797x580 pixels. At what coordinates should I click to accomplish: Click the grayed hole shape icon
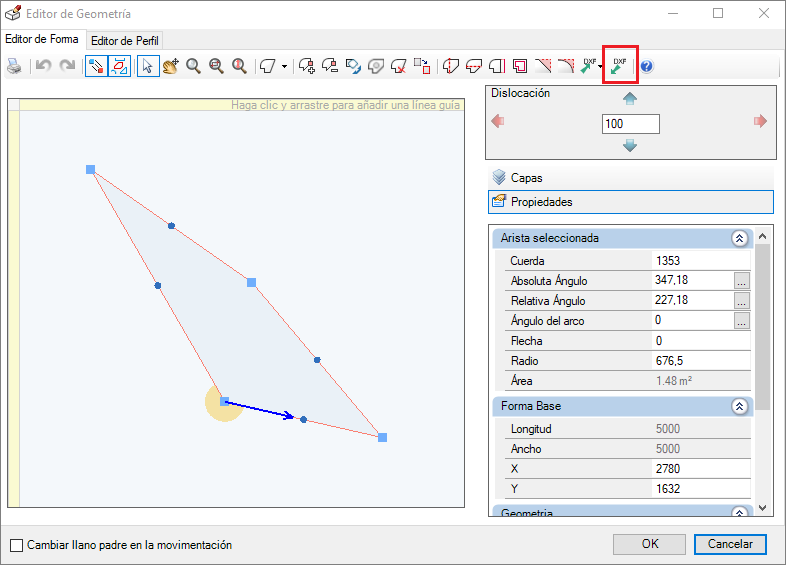pyautogui.click(x=376, y=66)
